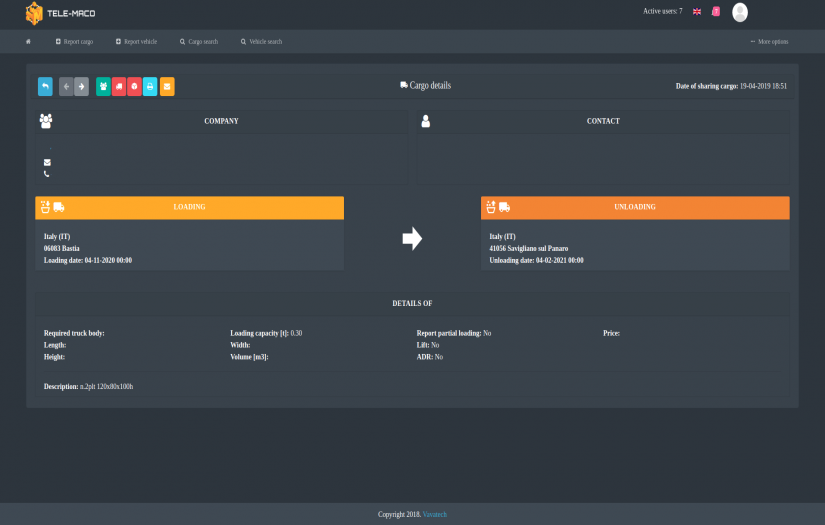Click the 'Height:' label

(54, 357)
